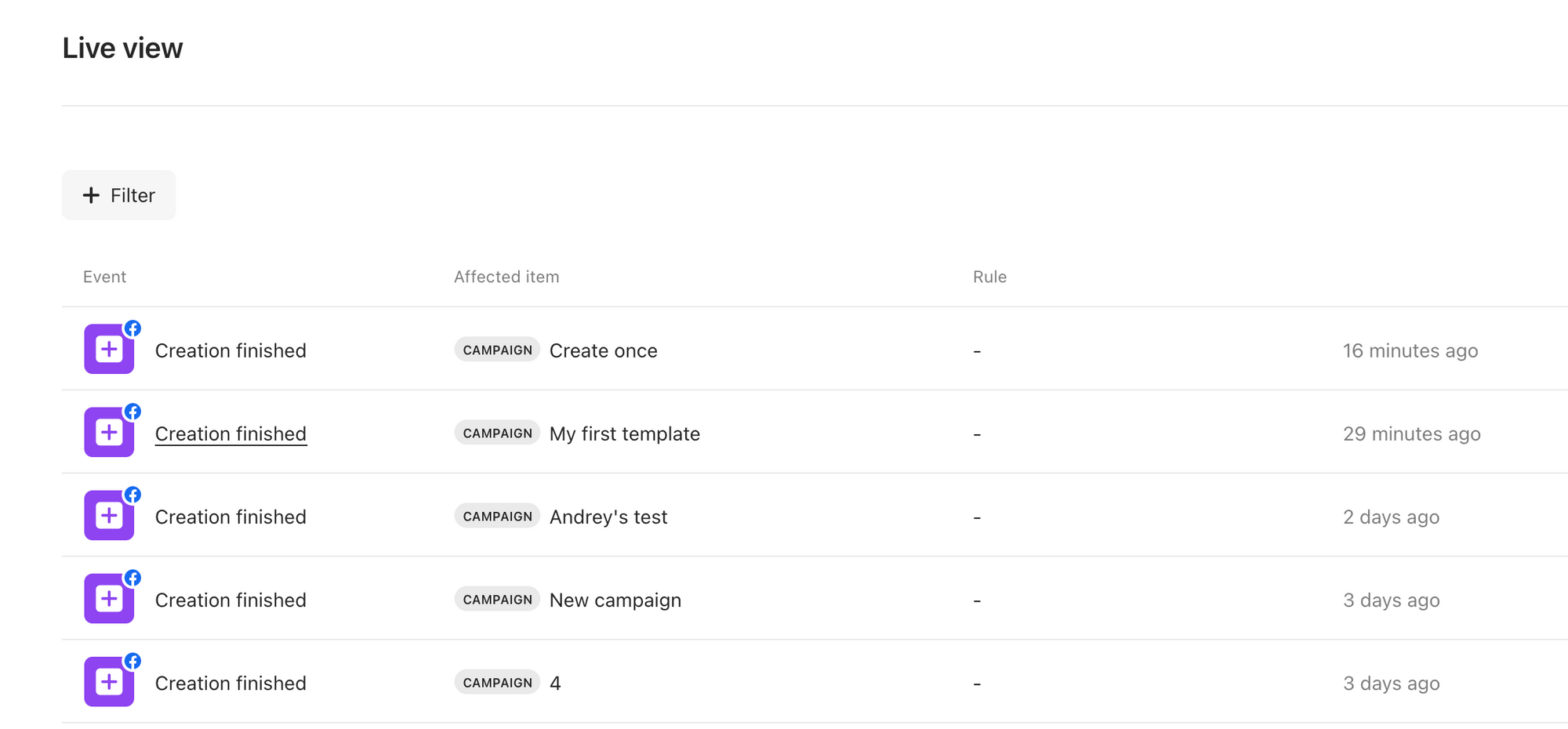Click CAMPAIGN tag beside My first template
The height and width of the screenshot is (729, 1568).
[497, 433]
